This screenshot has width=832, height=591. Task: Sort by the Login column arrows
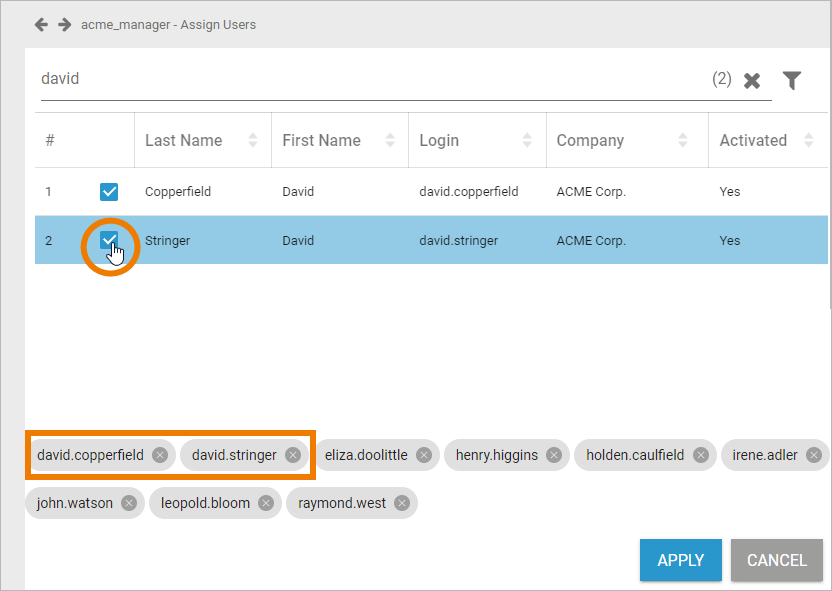[527, 140]
